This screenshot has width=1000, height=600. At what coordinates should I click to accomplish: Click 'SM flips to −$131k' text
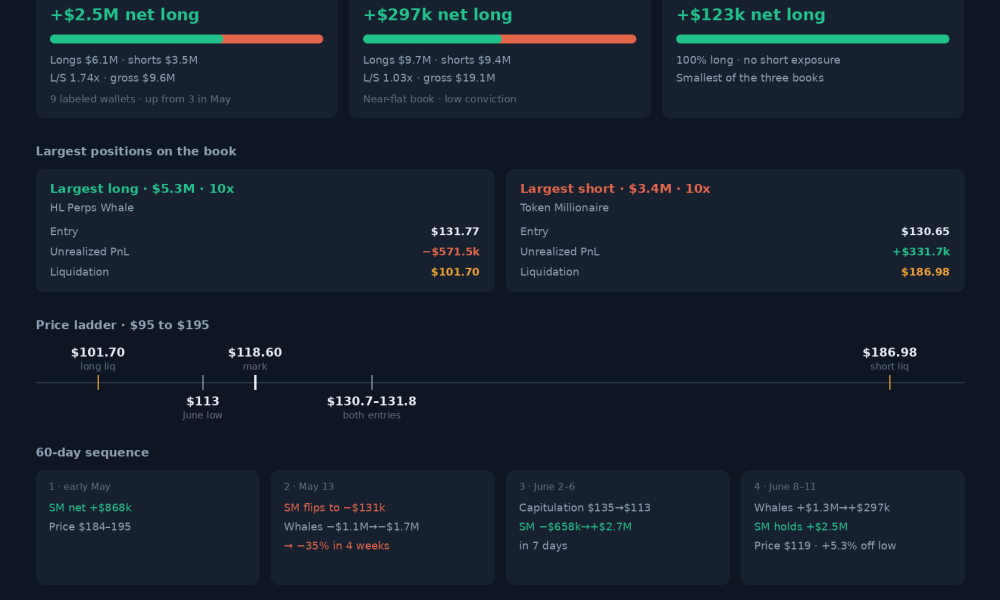coord(334,508)
